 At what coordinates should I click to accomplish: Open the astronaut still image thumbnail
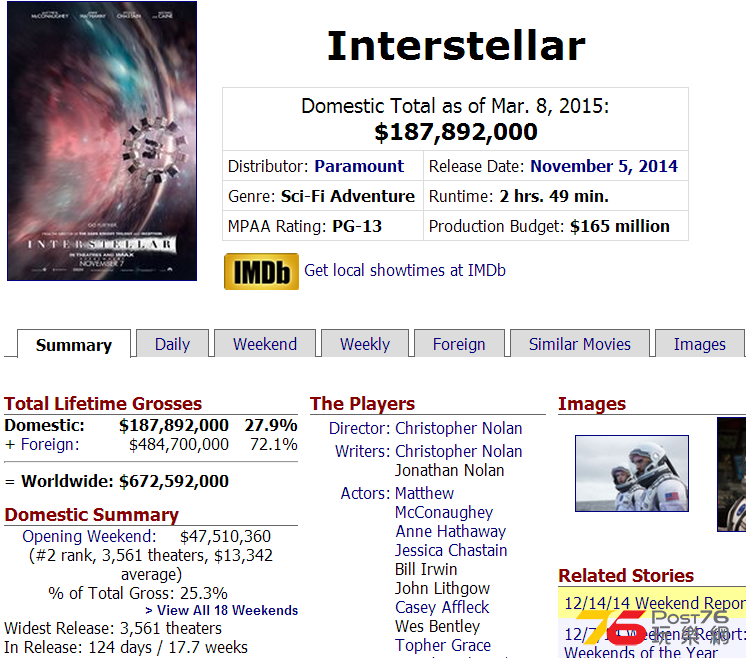[632, 473]
